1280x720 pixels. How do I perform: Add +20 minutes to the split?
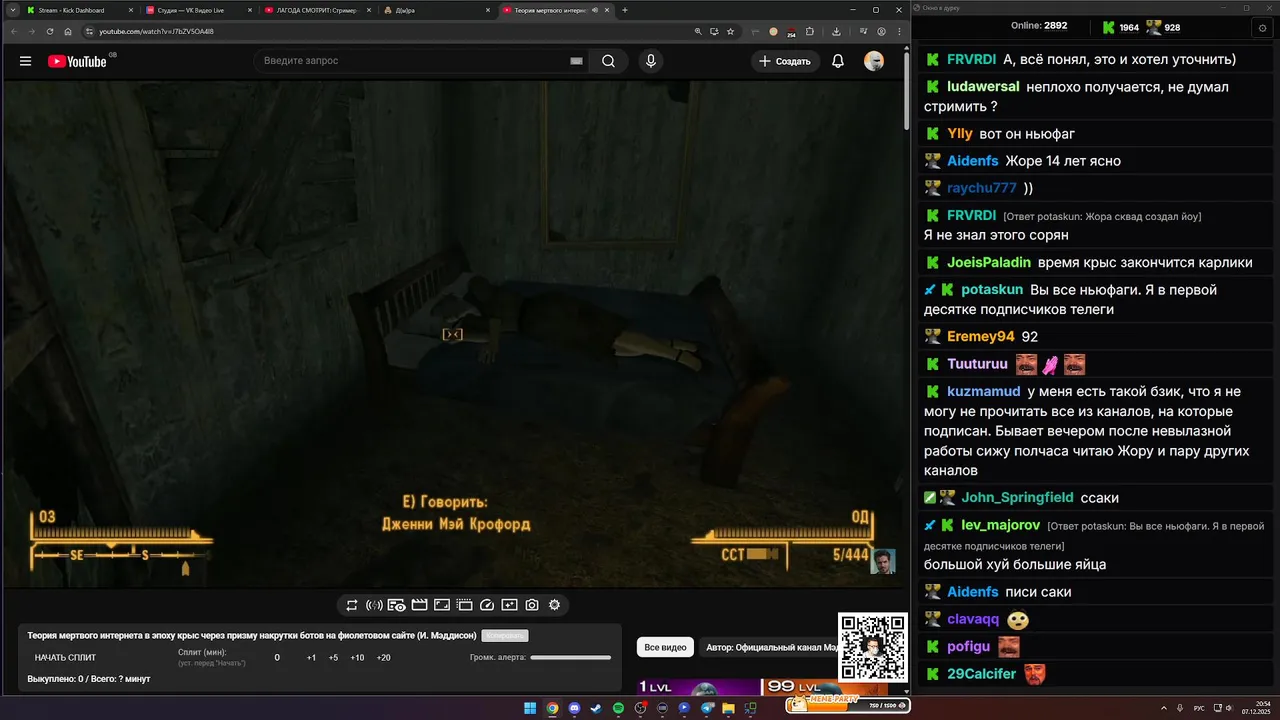tap(383, 658)
